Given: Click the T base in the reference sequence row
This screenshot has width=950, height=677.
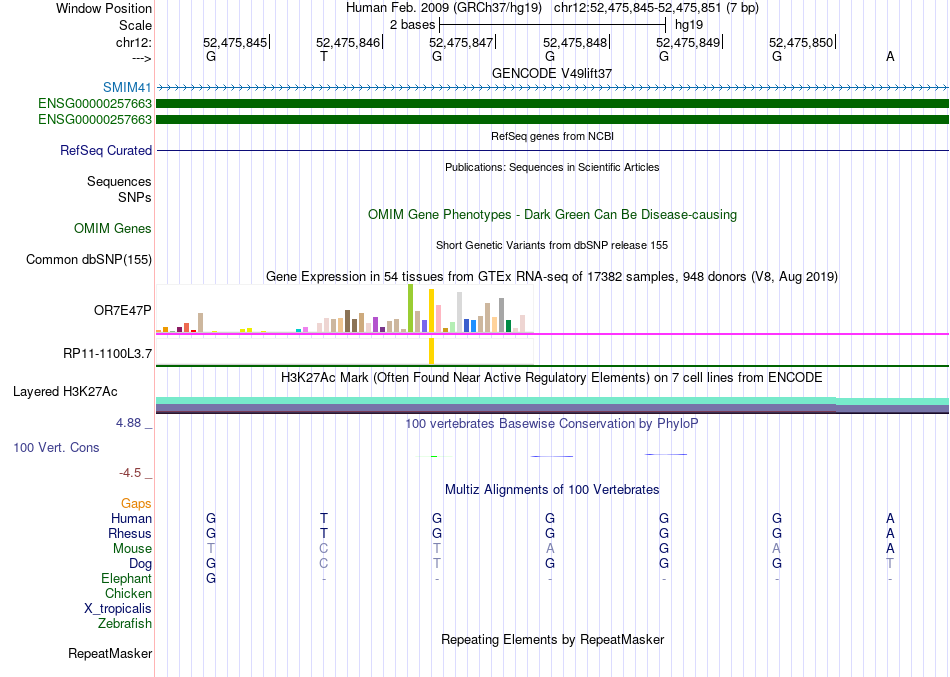Looking at the screenshot, I should [x=324, y=56].
